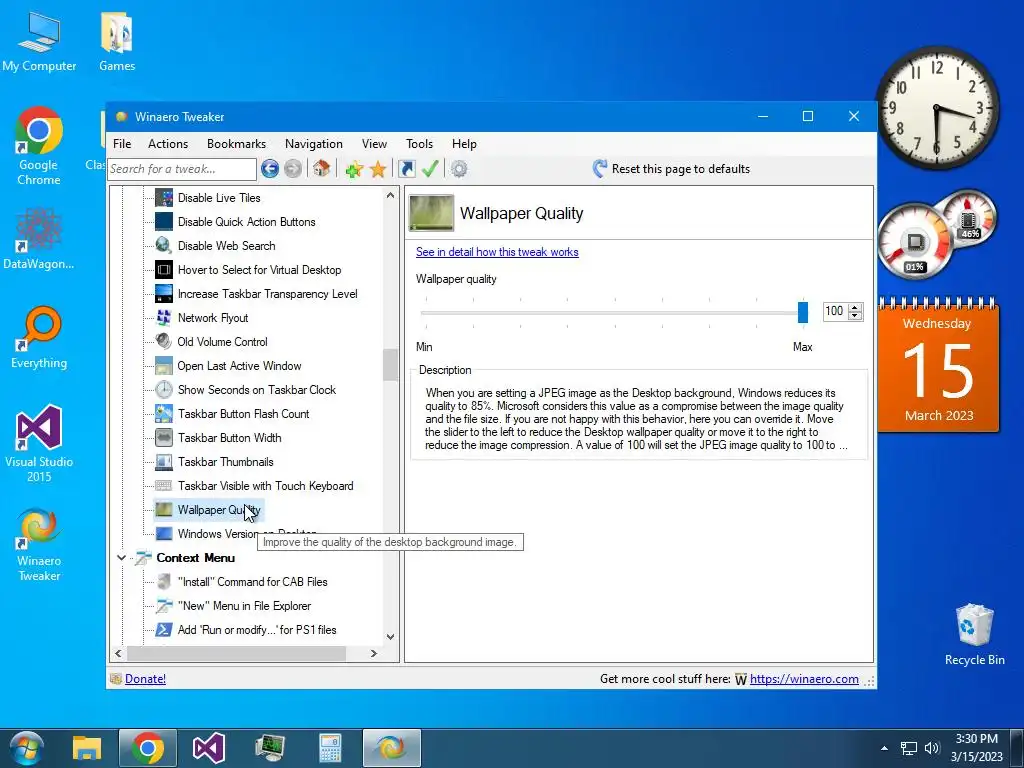
Task: Click the Disable Web Search globe icon
Action: click(164, 246)
